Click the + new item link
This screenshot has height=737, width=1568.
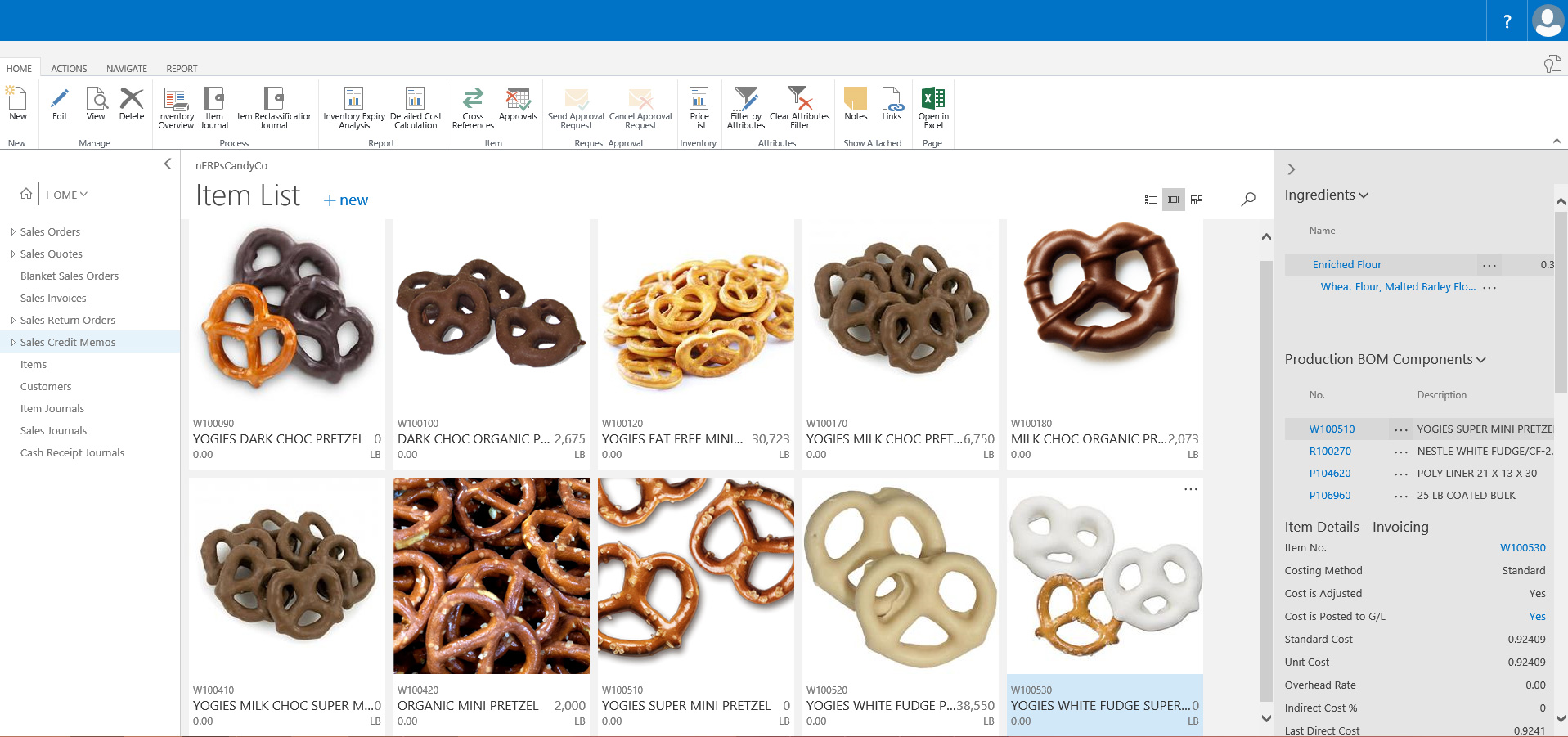coord(345,200)
